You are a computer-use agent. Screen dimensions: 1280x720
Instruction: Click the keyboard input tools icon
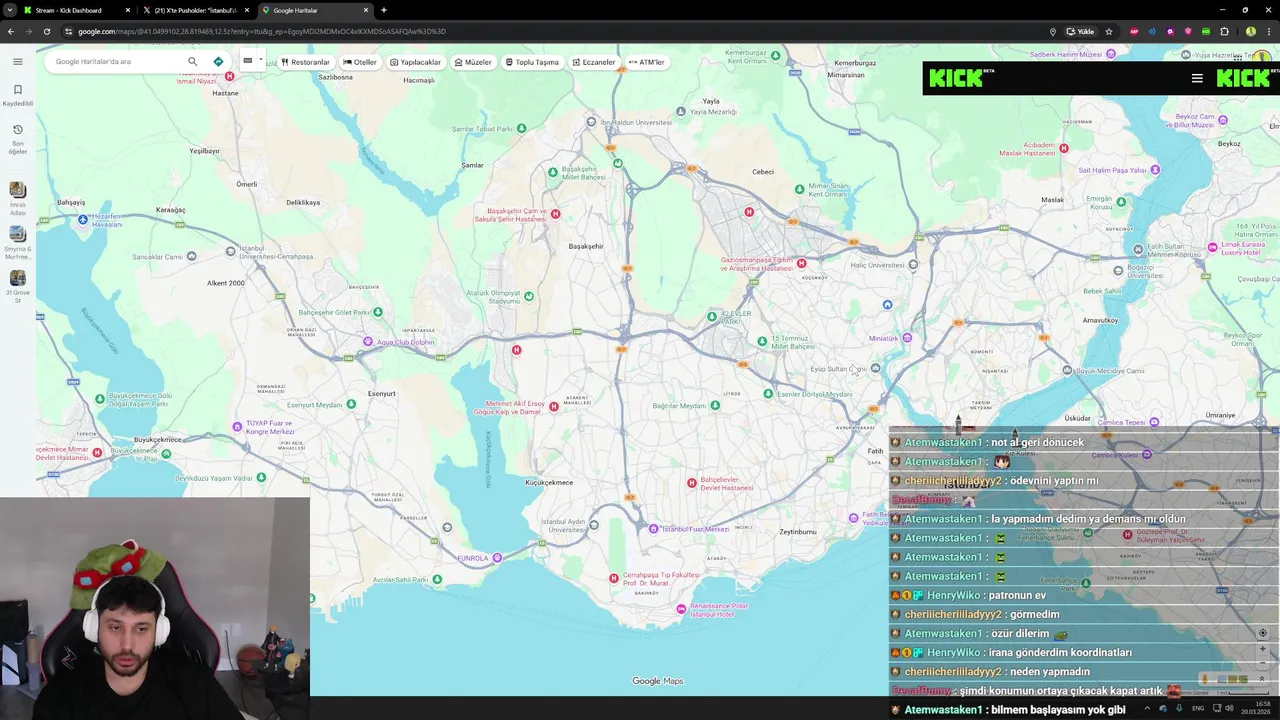click(x=248, y=60)
